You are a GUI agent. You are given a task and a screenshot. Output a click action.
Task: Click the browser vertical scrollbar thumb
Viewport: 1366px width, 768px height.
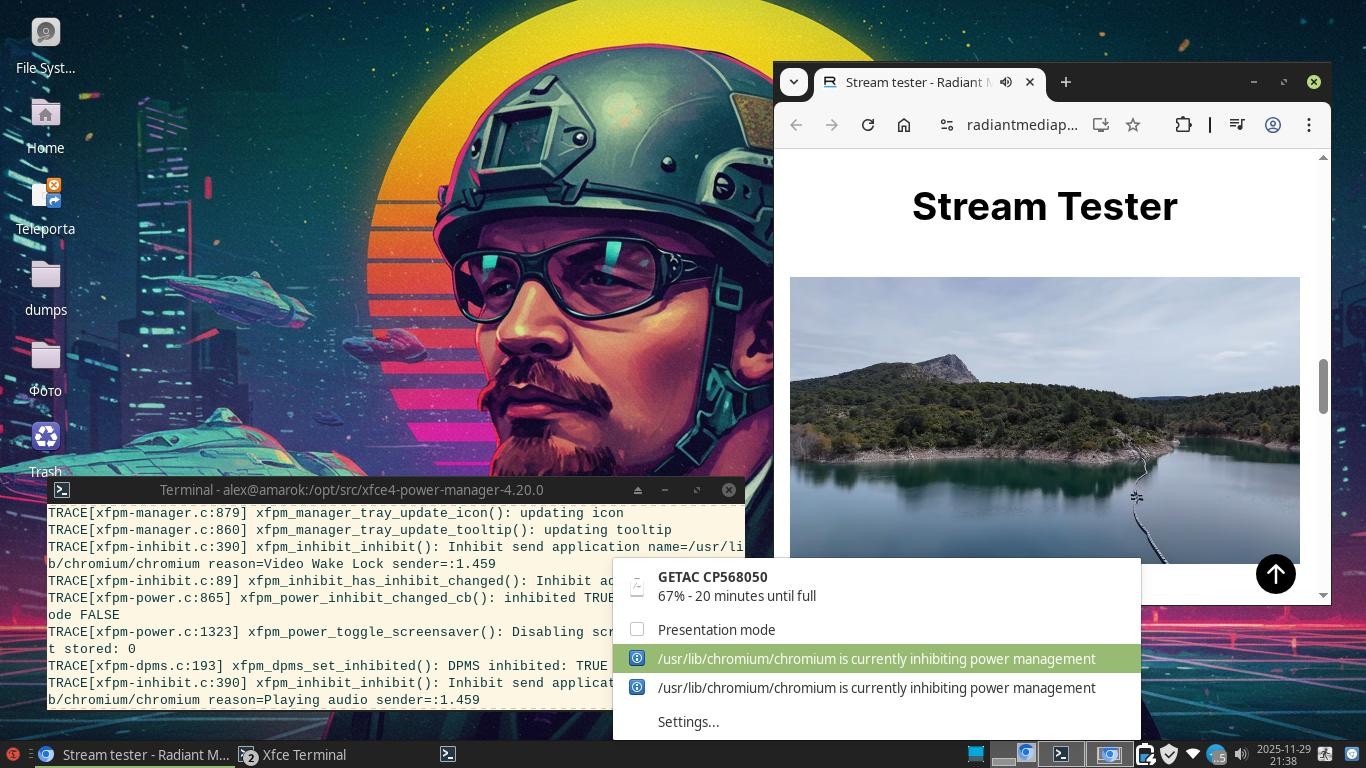pyautogui.click(x=1324, y=386)
